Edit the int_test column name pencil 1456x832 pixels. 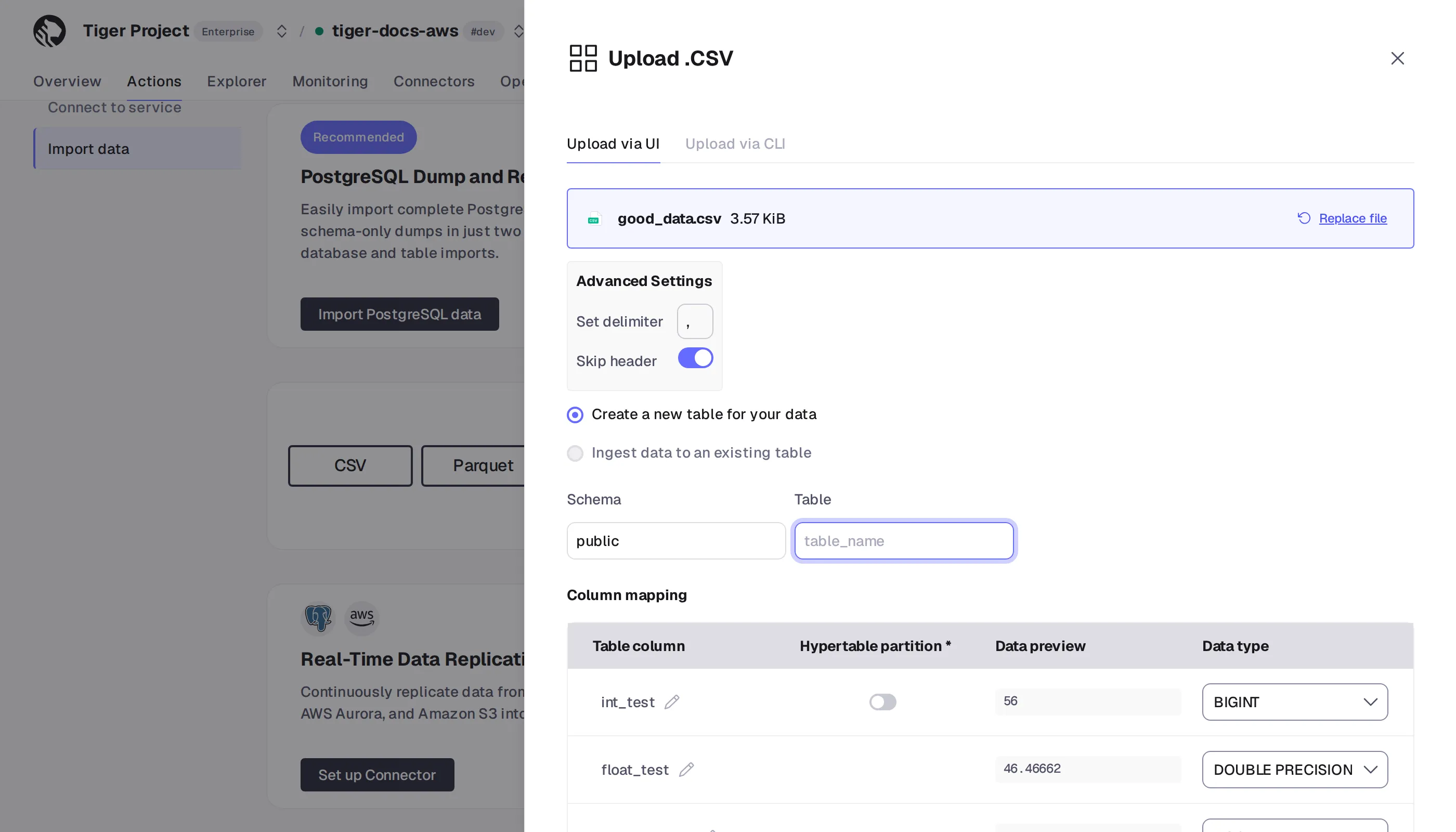pyautogui.click(x=672, y=701)
